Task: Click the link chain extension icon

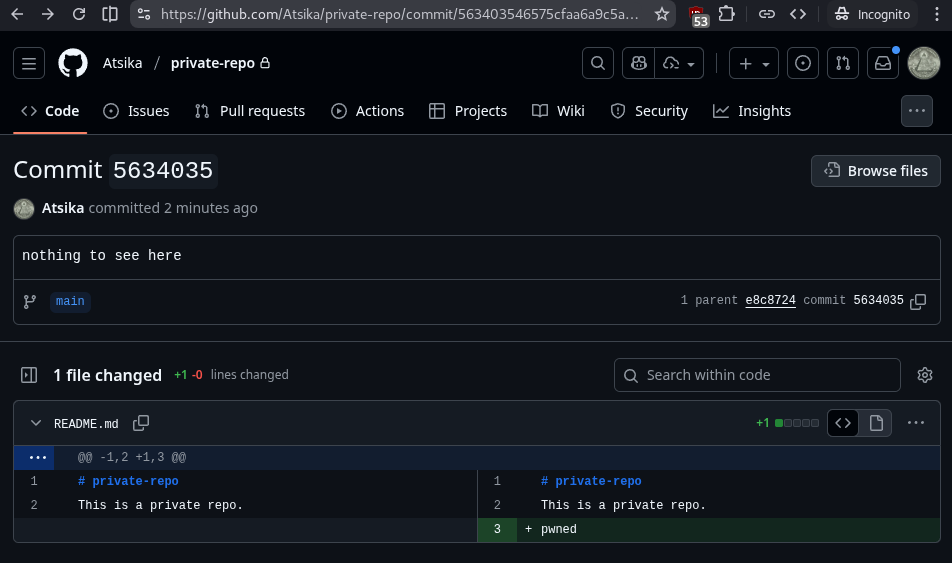Action: (767, 14)
